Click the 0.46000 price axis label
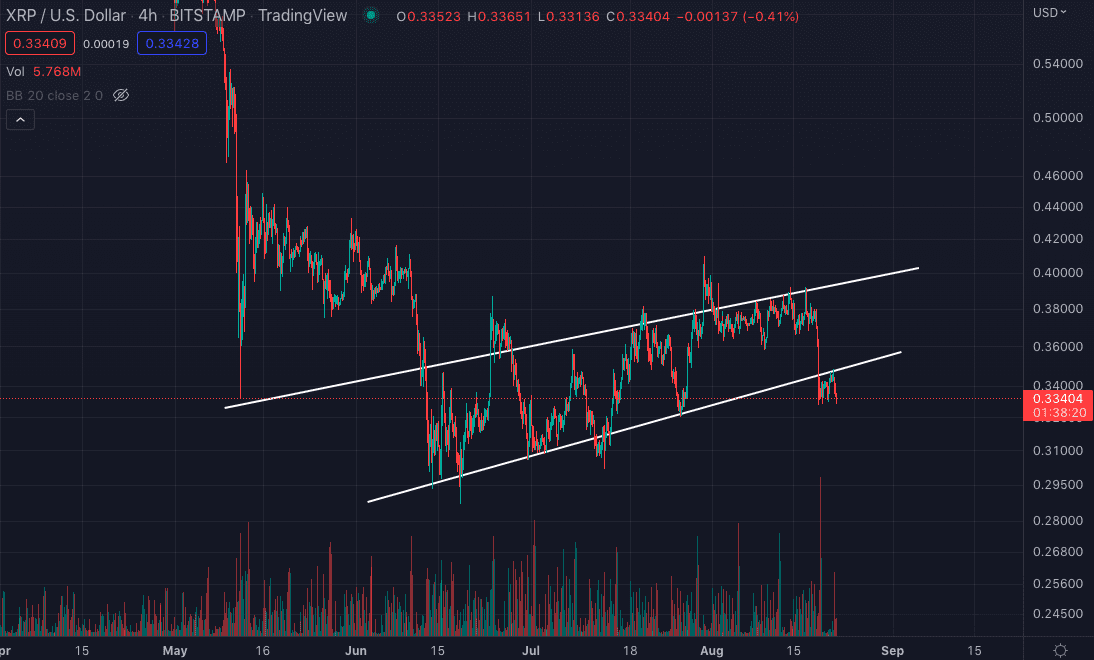The width and height of the screenshot is (1094, 660). tap(1058, 176)
